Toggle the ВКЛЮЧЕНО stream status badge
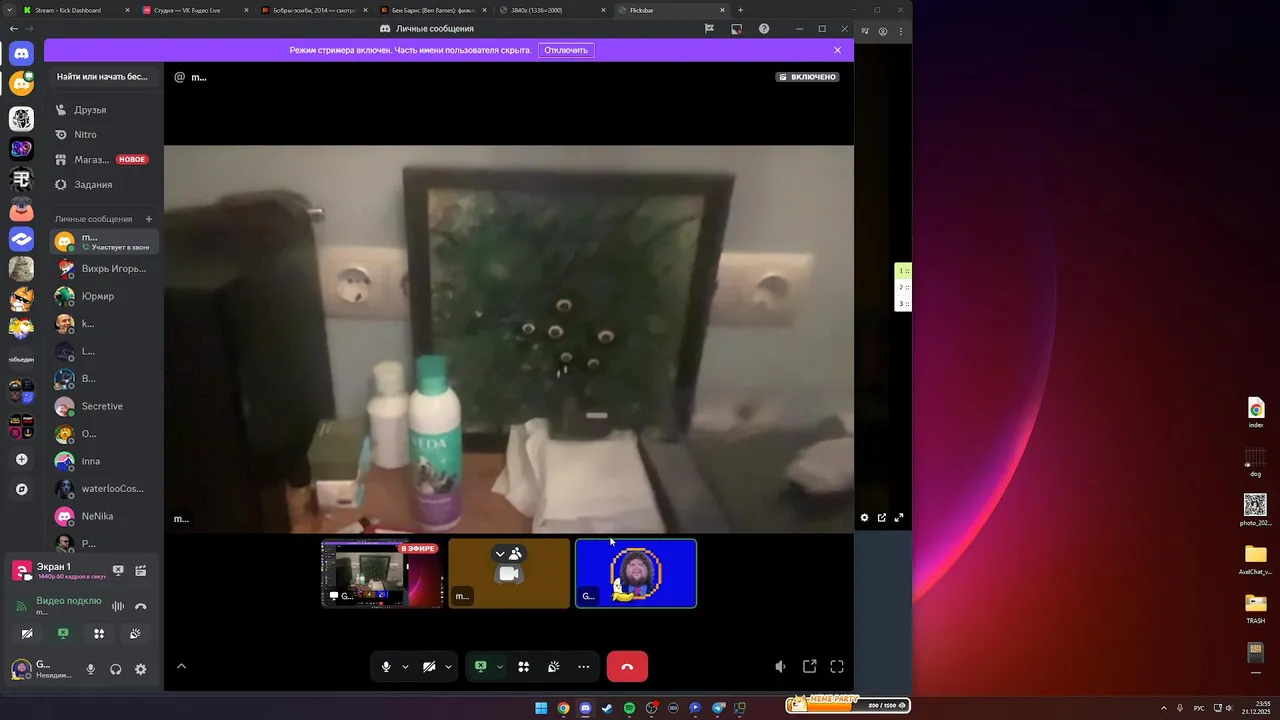The height and width of the screenshot is (720, 1280). pyautogui.click(x=807, y=77)
